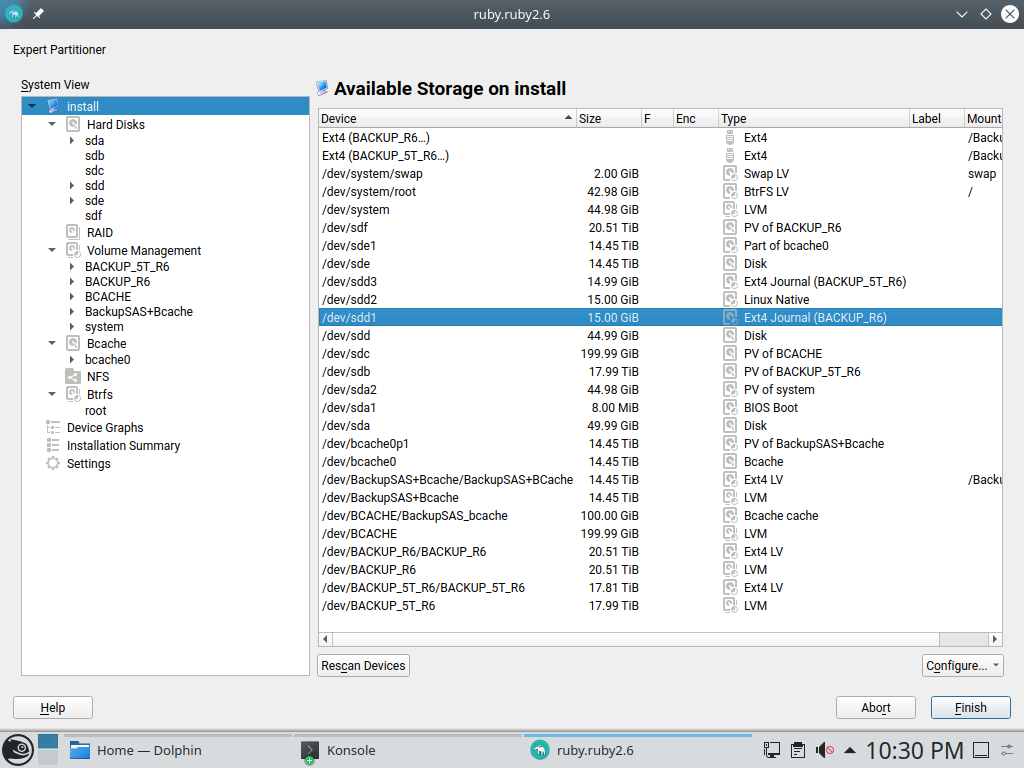The height and width of the screenshot is (768, 1024).
Task: Click the volume muted tray icon
Action: (825, 750)
